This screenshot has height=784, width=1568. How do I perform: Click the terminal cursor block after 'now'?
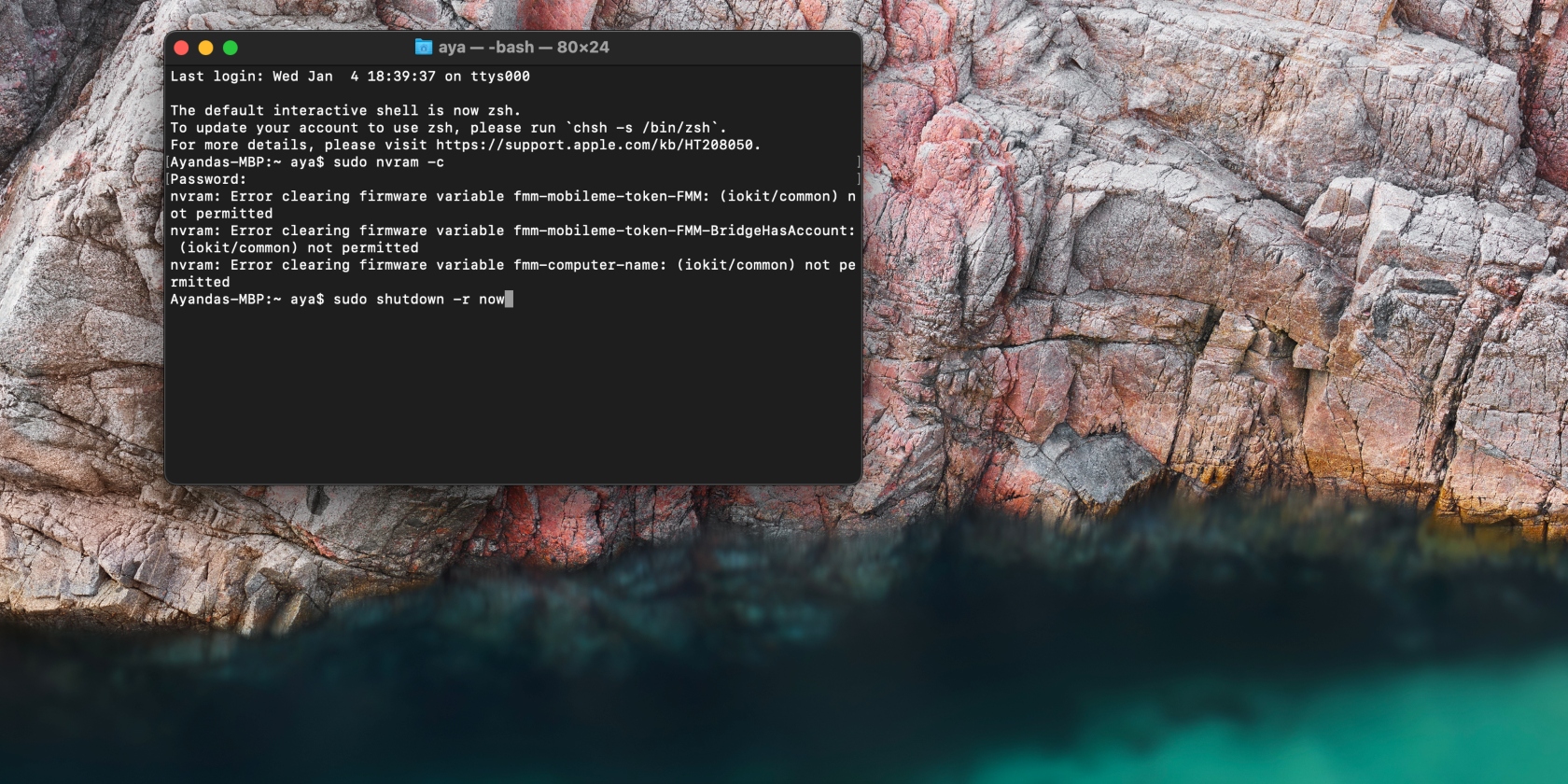[509, 299]
